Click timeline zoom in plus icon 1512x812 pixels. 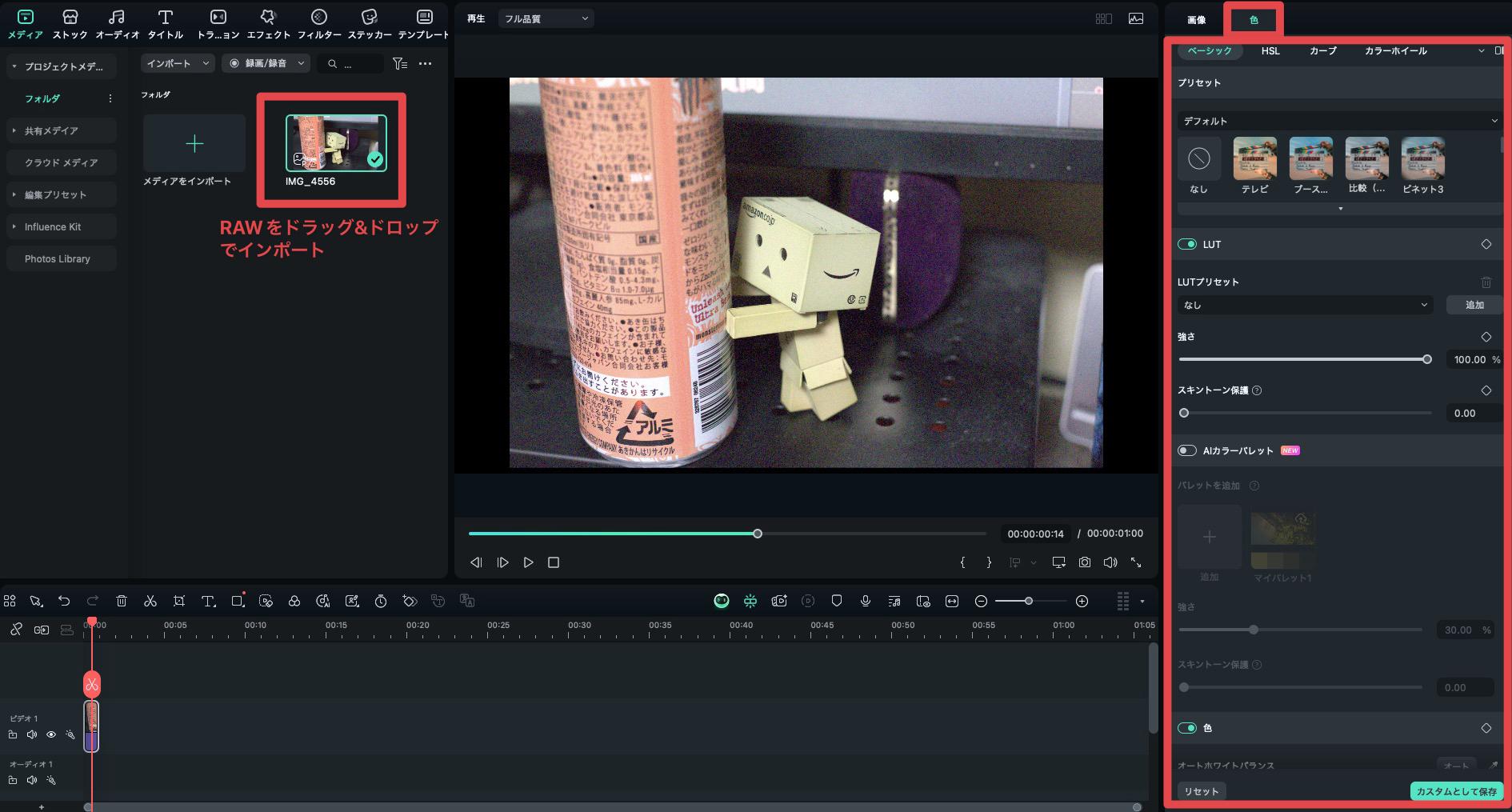click(x=1082, y=601)
